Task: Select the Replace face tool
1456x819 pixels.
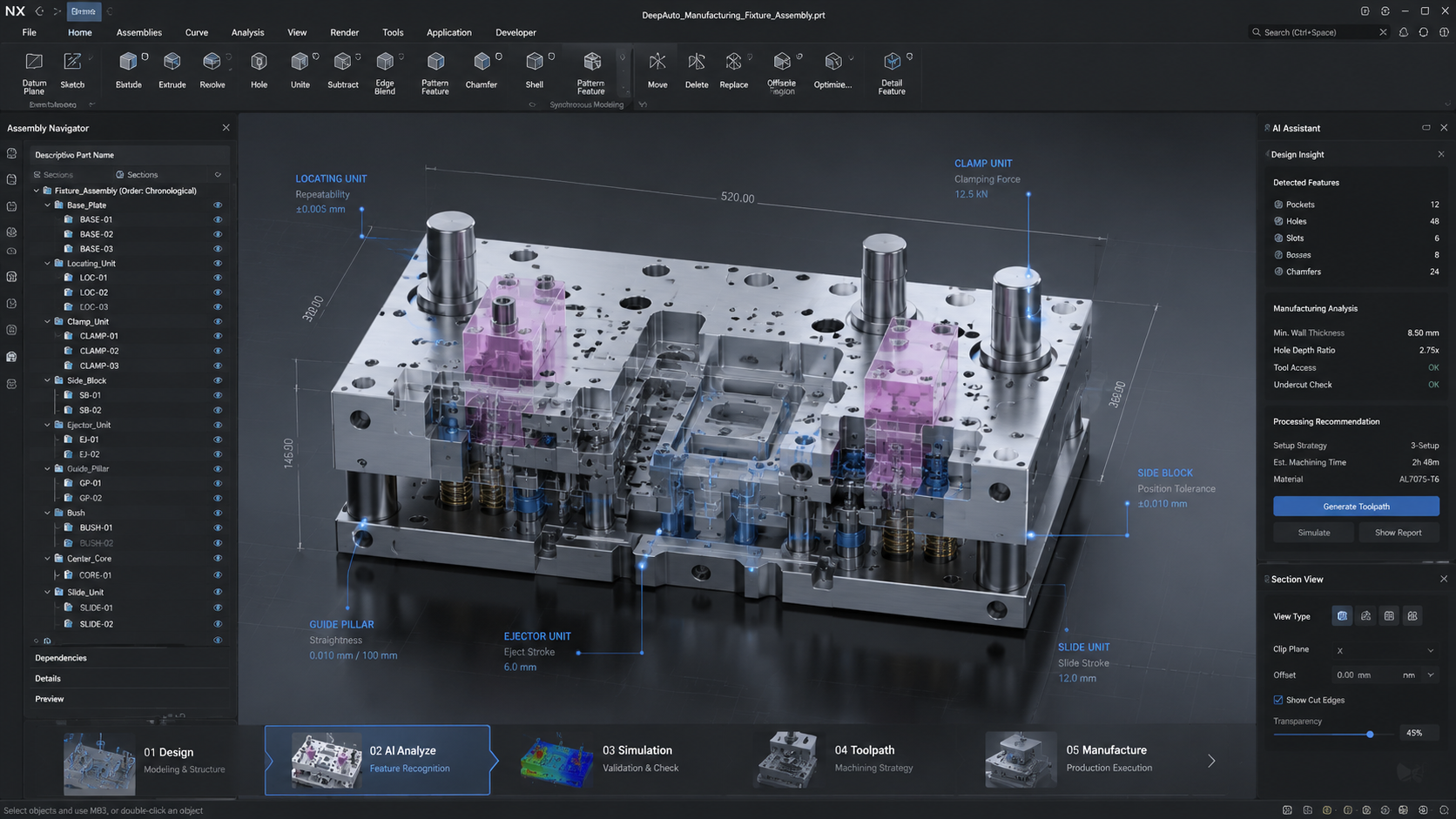Action: pyautogui.click(x=733, y=70)
